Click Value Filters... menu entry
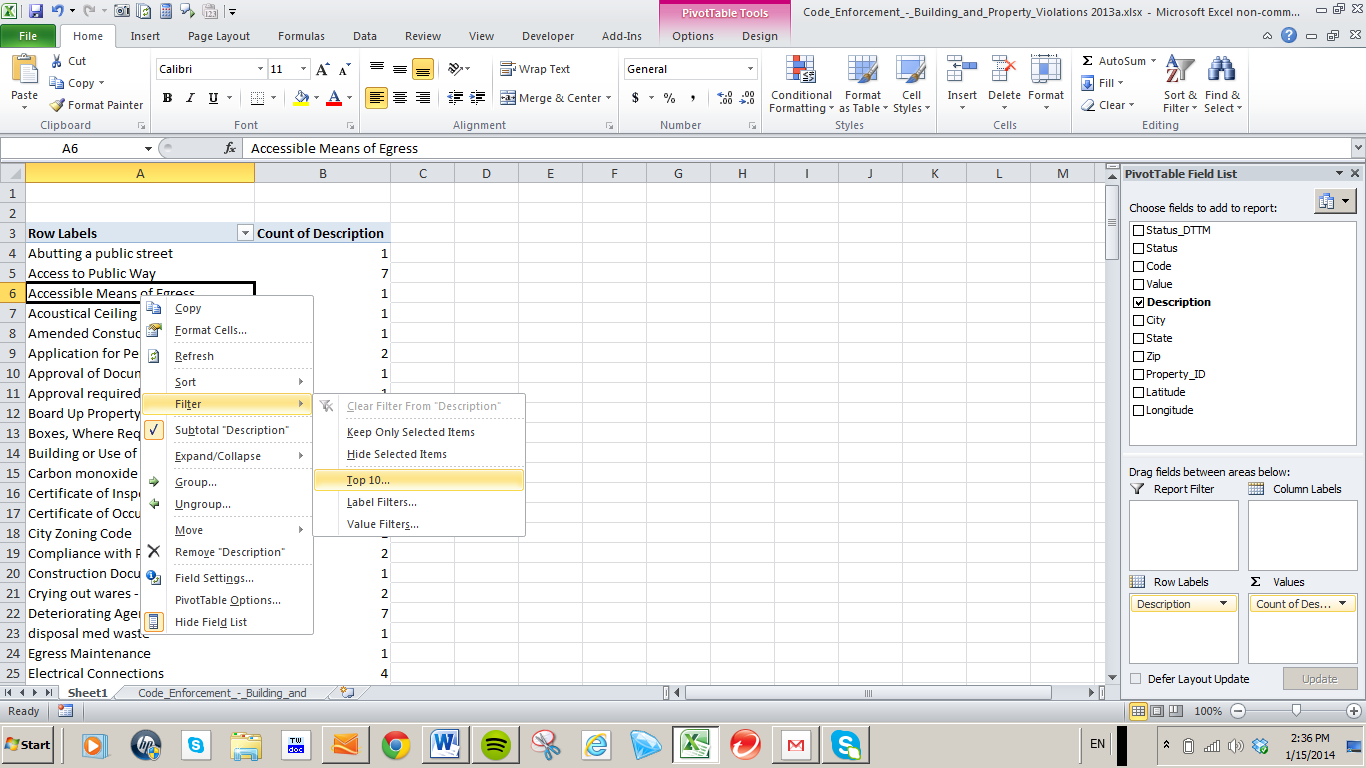This screenshot has height=768, width=1366. tap(382, 524)
